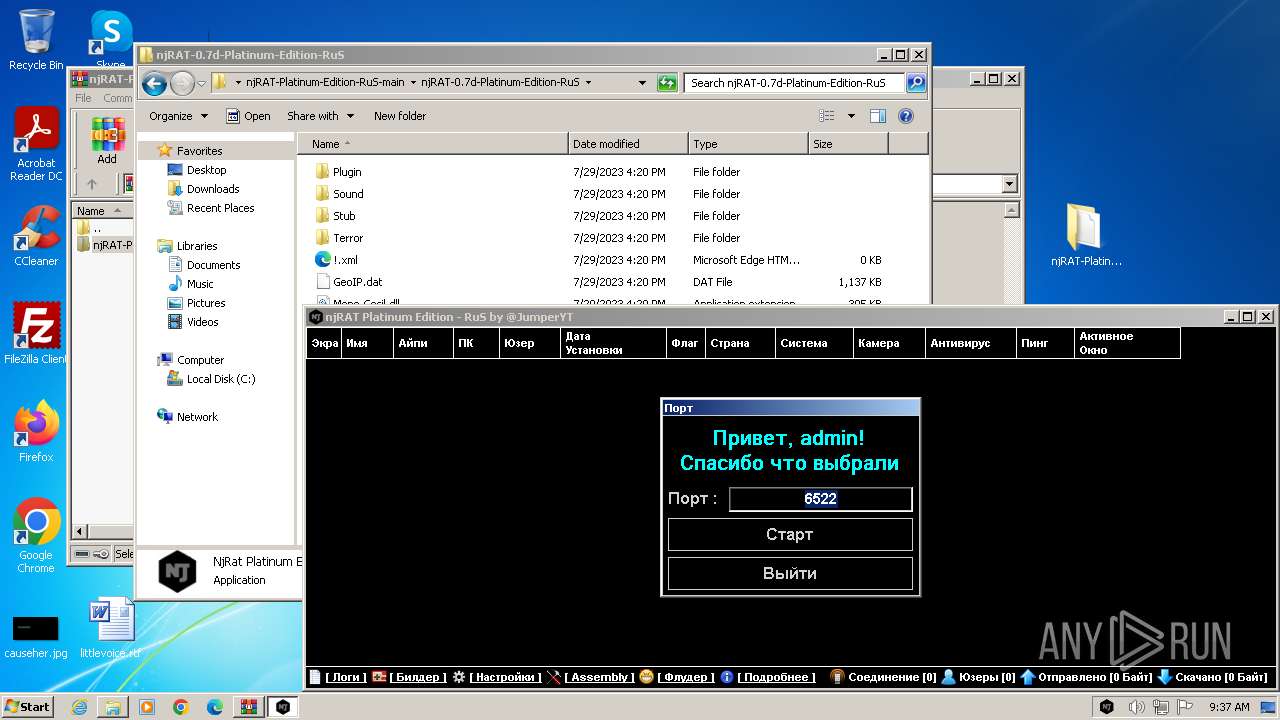Select Recent Places in navigation pane
Screen dimensions: 1280x720
pyautogui.click(x=220, y=208)
